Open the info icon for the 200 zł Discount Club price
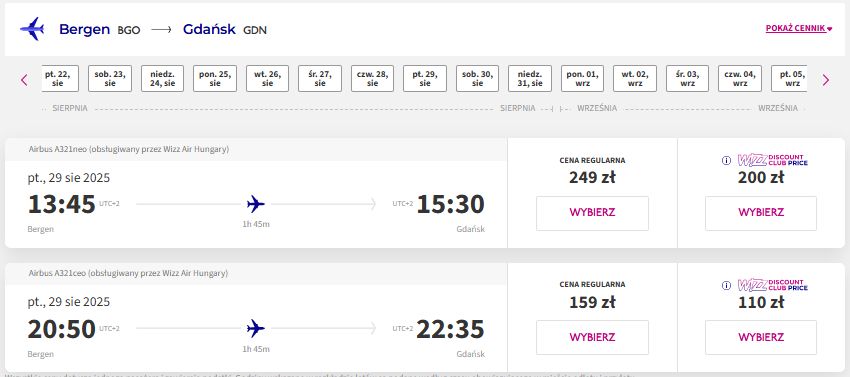This screenshot has height=377, width=850. pyautogui.click(x=726, y=161)
